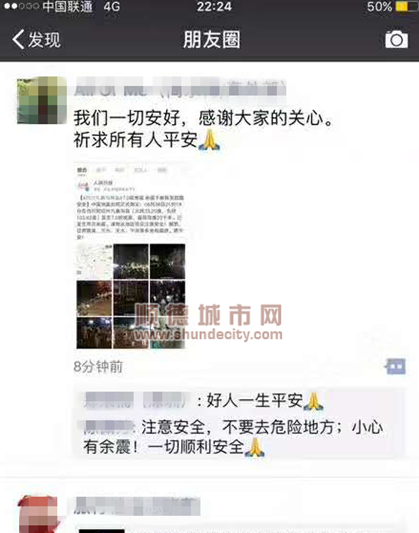This screenshot has width=419, height=533.
Task: Tap the post text 我们一切安好
Action: 126,118
